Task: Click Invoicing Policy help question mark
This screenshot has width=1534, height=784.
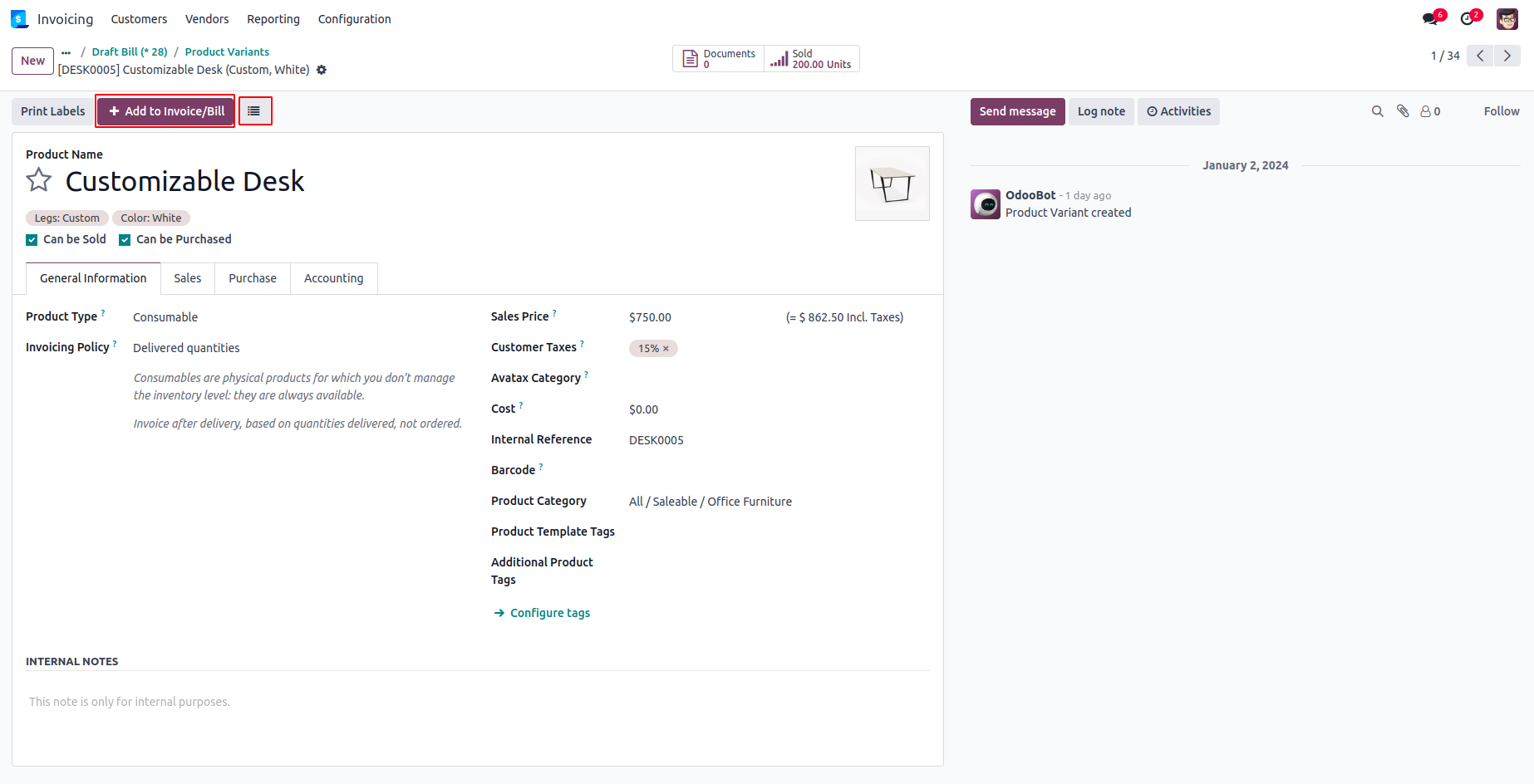Action: (115, 344)
